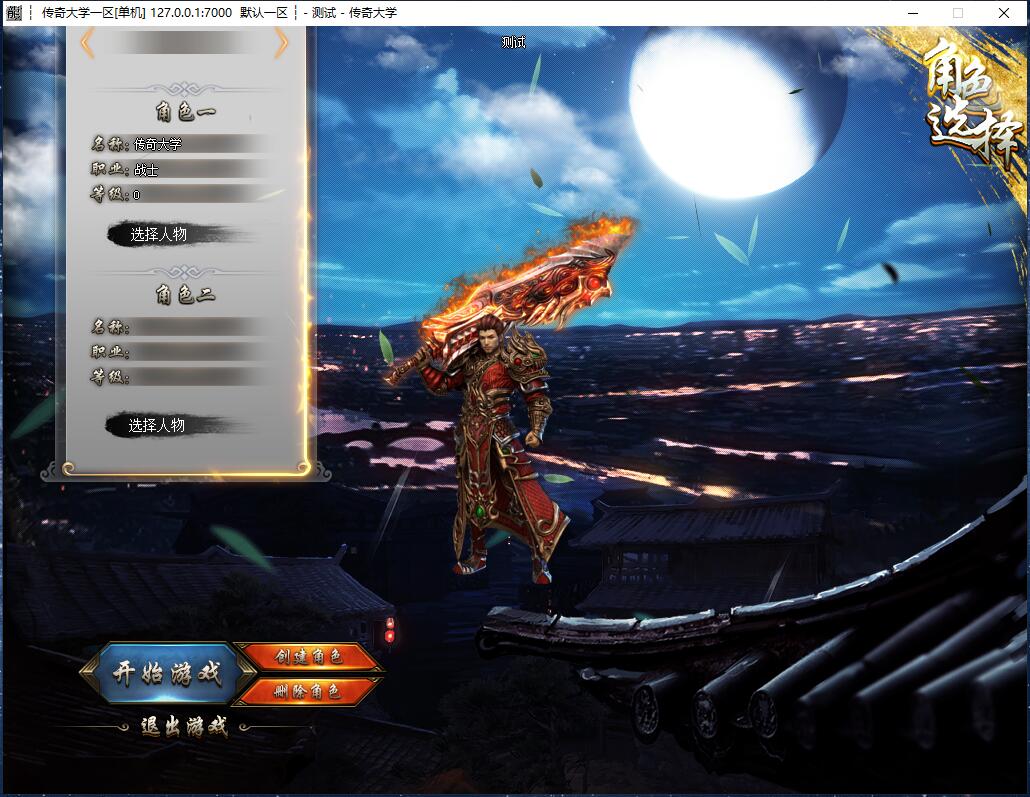
Task: Click the empty name field of character two
Action: pyautogui.click(x=200, y=327)
